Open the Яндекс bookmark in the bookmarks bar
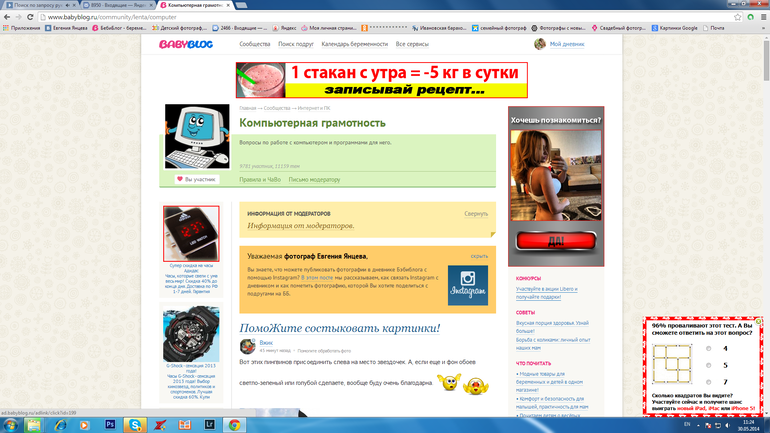 pos(284,28)
